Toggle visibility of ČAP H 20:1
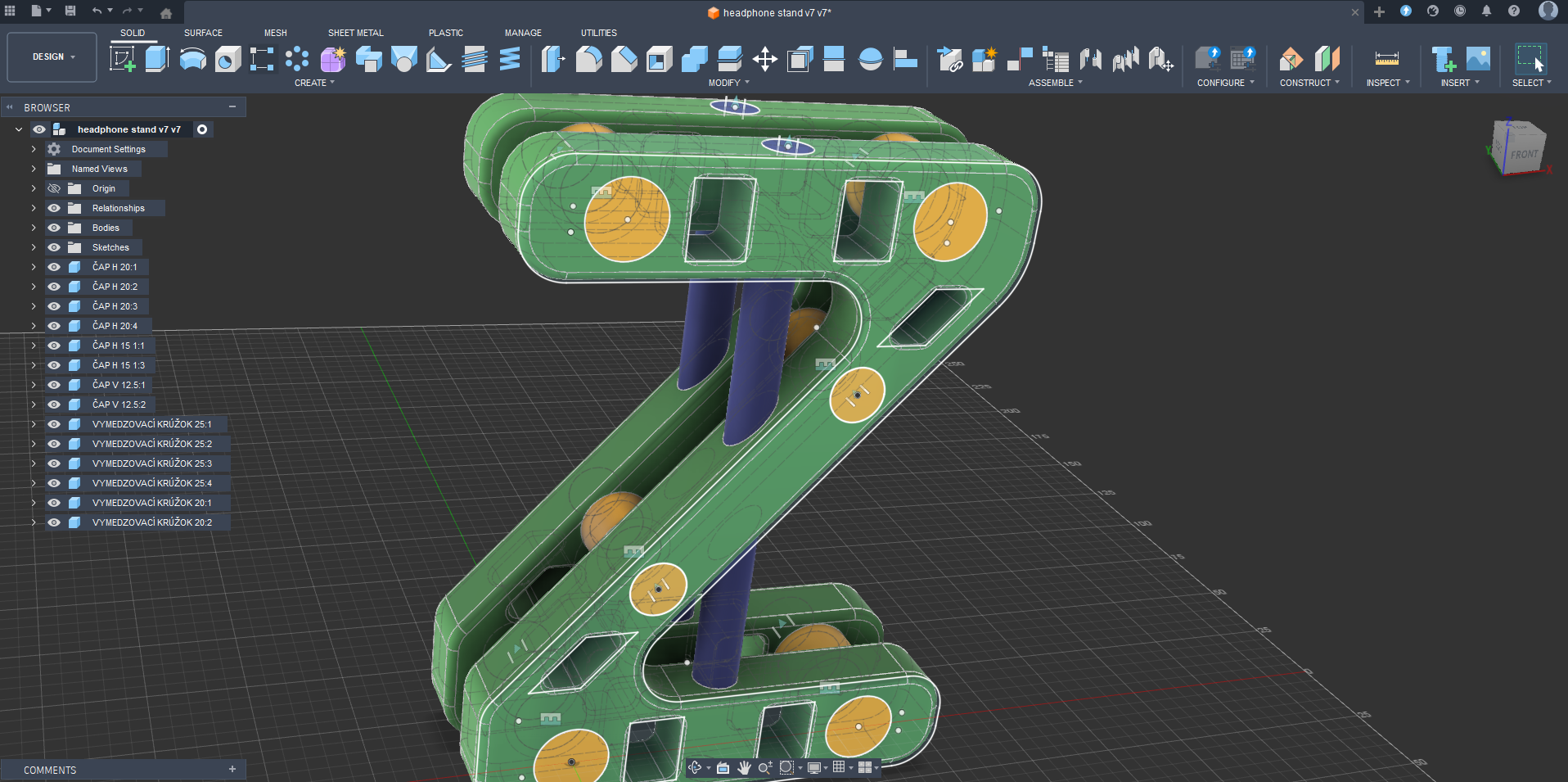The width and height of the screenshot is (1568, 782). (54, 267)
